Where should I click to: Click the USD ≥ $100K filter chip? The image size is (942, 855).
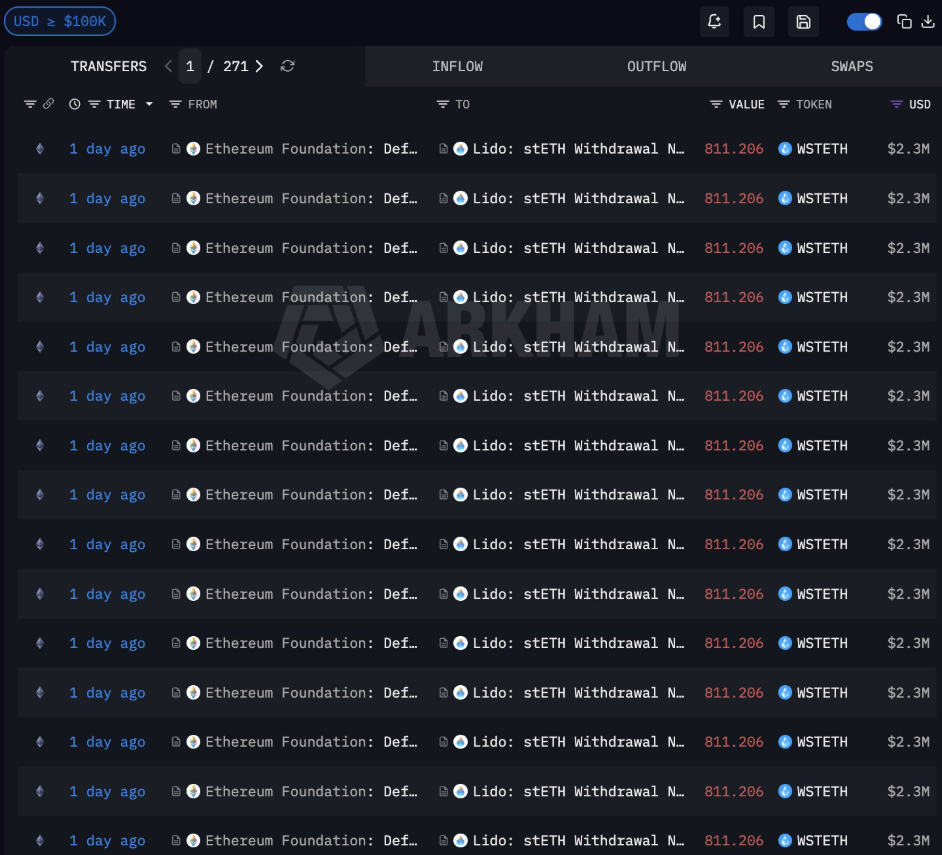[60, 21]
